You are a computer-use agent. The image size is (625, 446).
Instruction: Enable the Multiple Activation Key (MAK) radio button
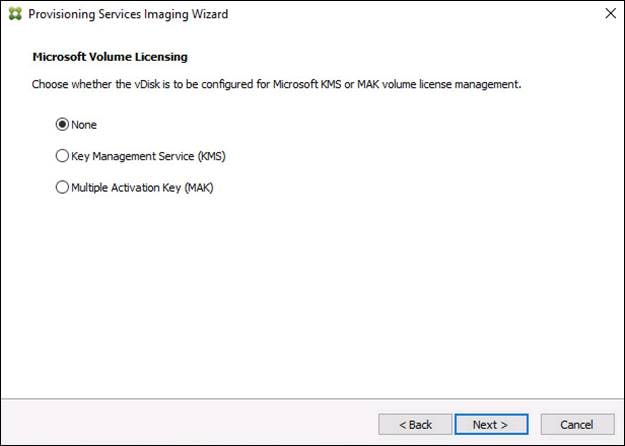tap(63, 187)
